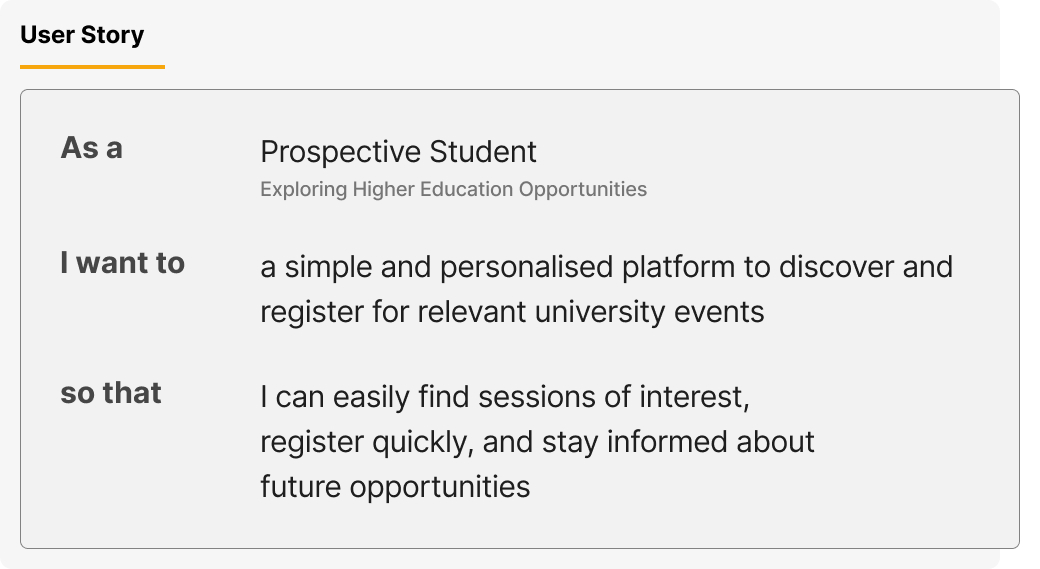Click the orange underline beneath User Story
The height and width of the screenshot is (569, 1040).
92,66
